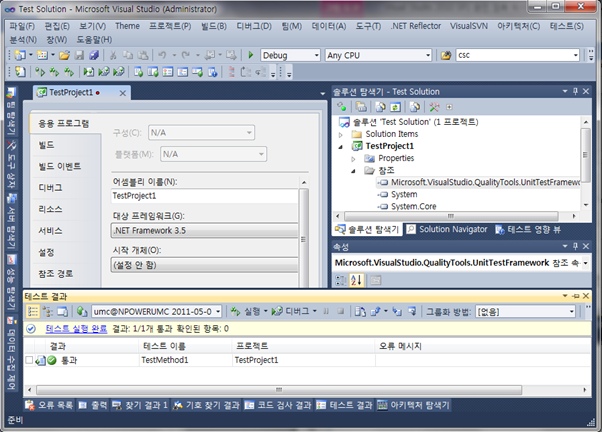Click Categorized icon in Properties panel
Viewport: 602px width, 432px height.
point(341,280)
